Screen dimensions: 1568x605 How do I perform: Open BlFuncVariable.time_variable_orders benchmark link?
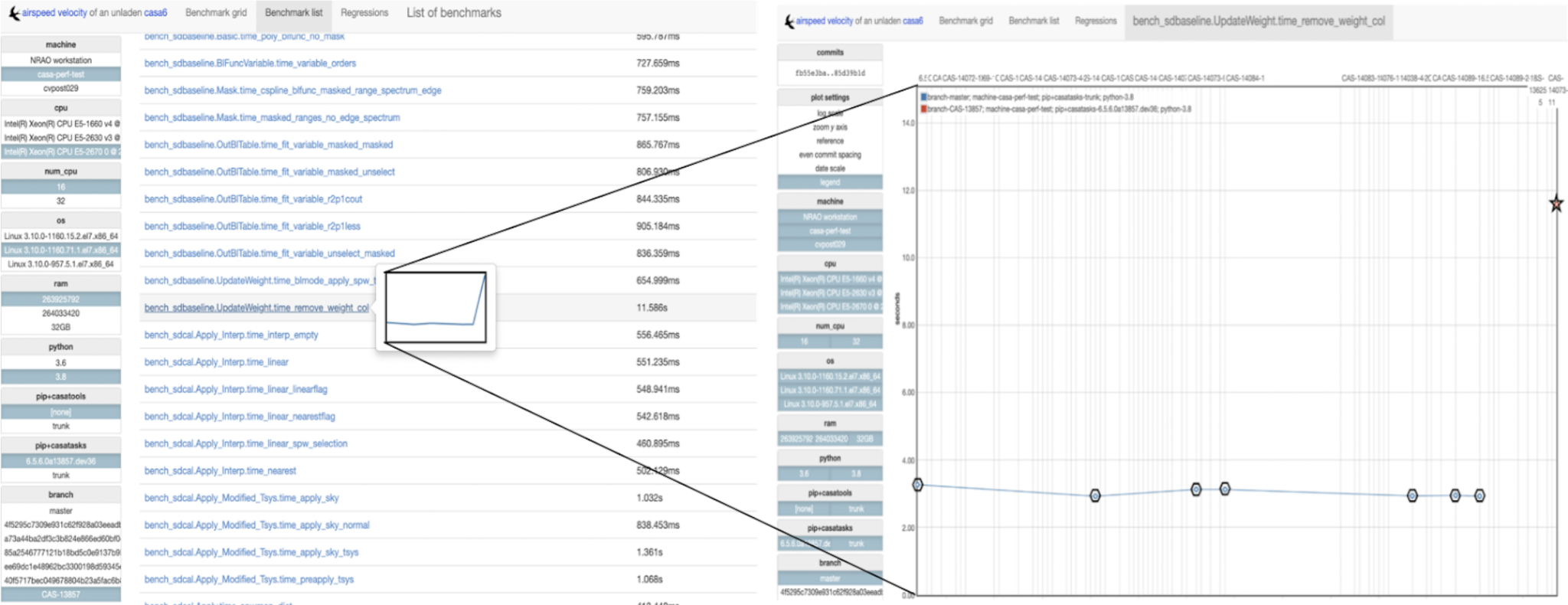click(x=250, y=64)
